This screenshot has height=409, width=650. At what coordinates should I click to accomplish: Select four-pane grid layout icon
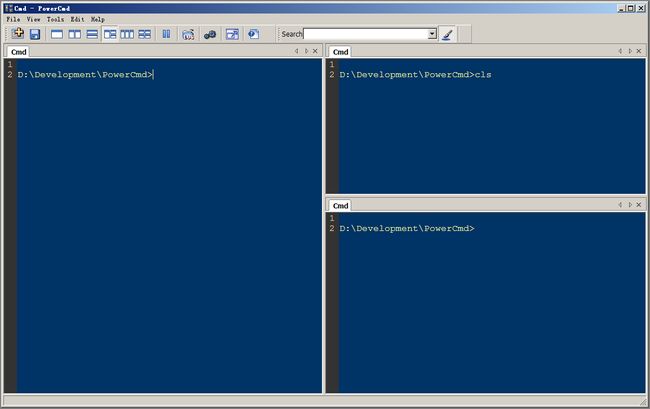pos(145,34)
